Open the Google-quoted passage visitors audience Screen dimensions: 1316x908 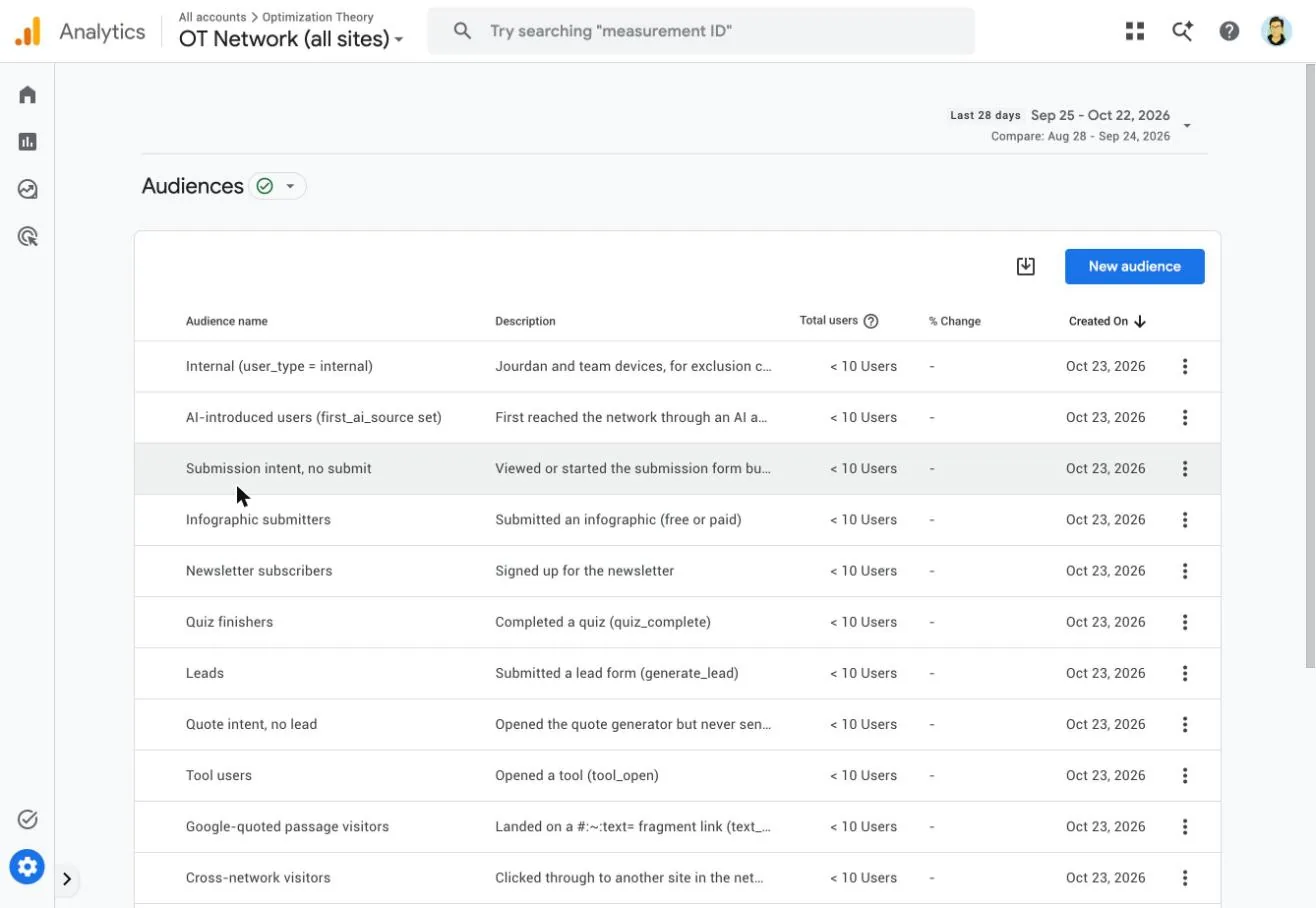coord(287,827)
